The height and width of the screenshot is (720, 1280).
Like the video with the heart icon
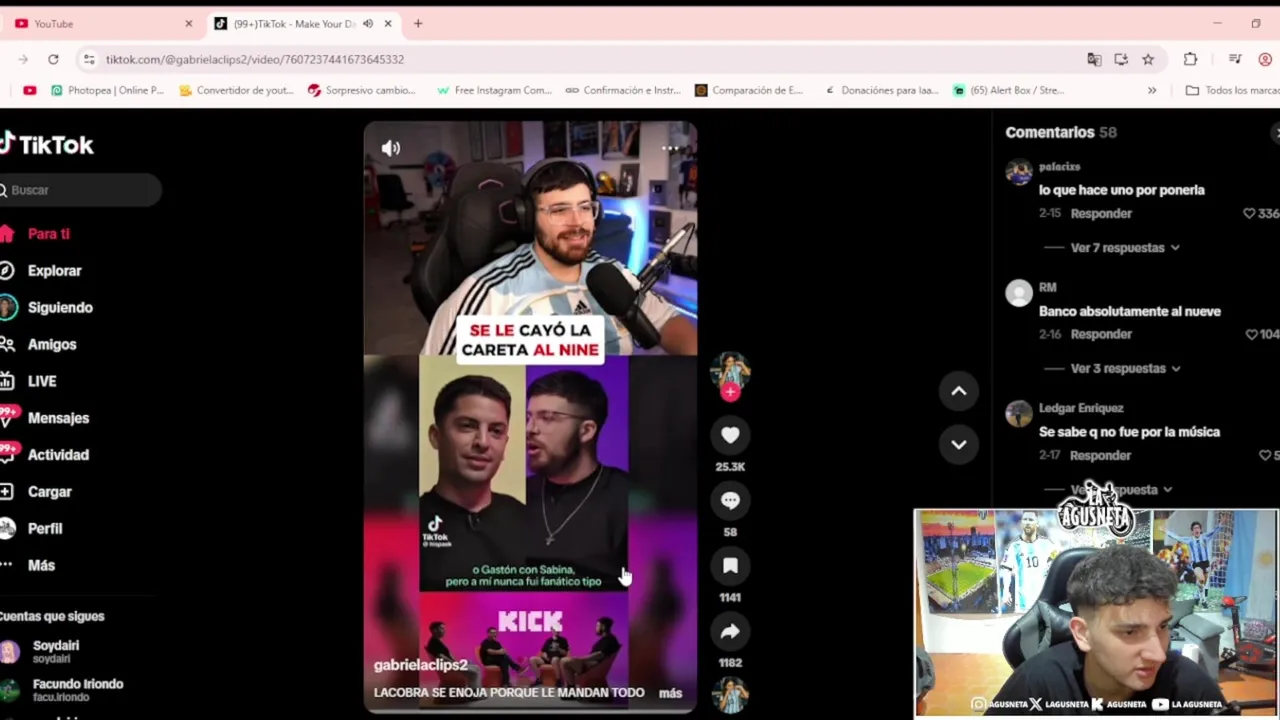coord(730,435)
